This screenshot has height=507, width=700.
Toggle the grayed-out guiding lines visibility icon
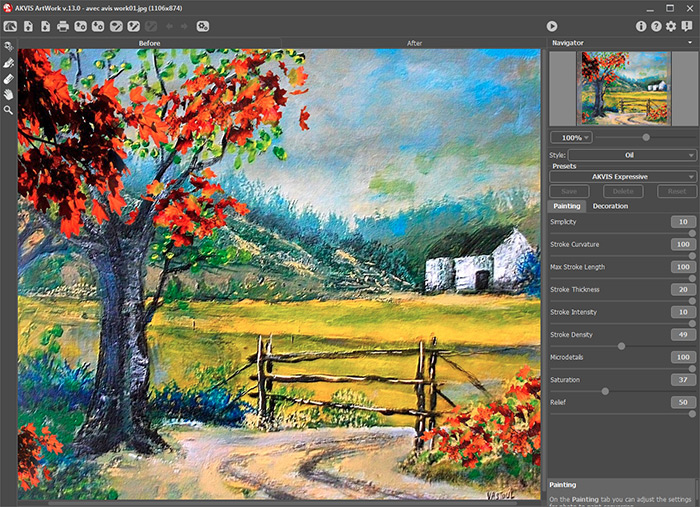151,26
